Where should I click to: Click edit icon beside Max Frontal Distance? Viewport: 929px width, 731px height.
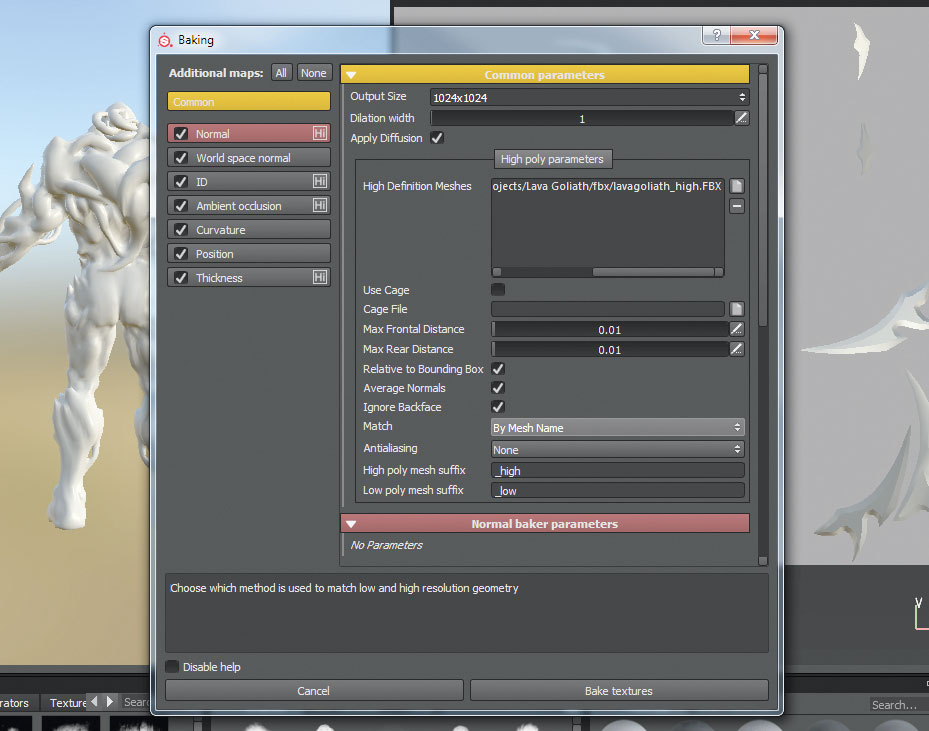coord(736,329)
